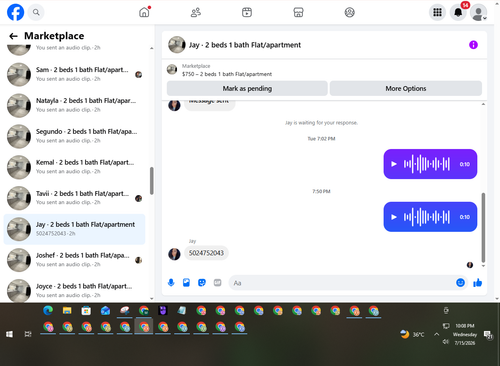Screen dimensions: 500x366
Task: Open Mail app from the taskbar
Action: pyautogui.click(x=105, y=311)
